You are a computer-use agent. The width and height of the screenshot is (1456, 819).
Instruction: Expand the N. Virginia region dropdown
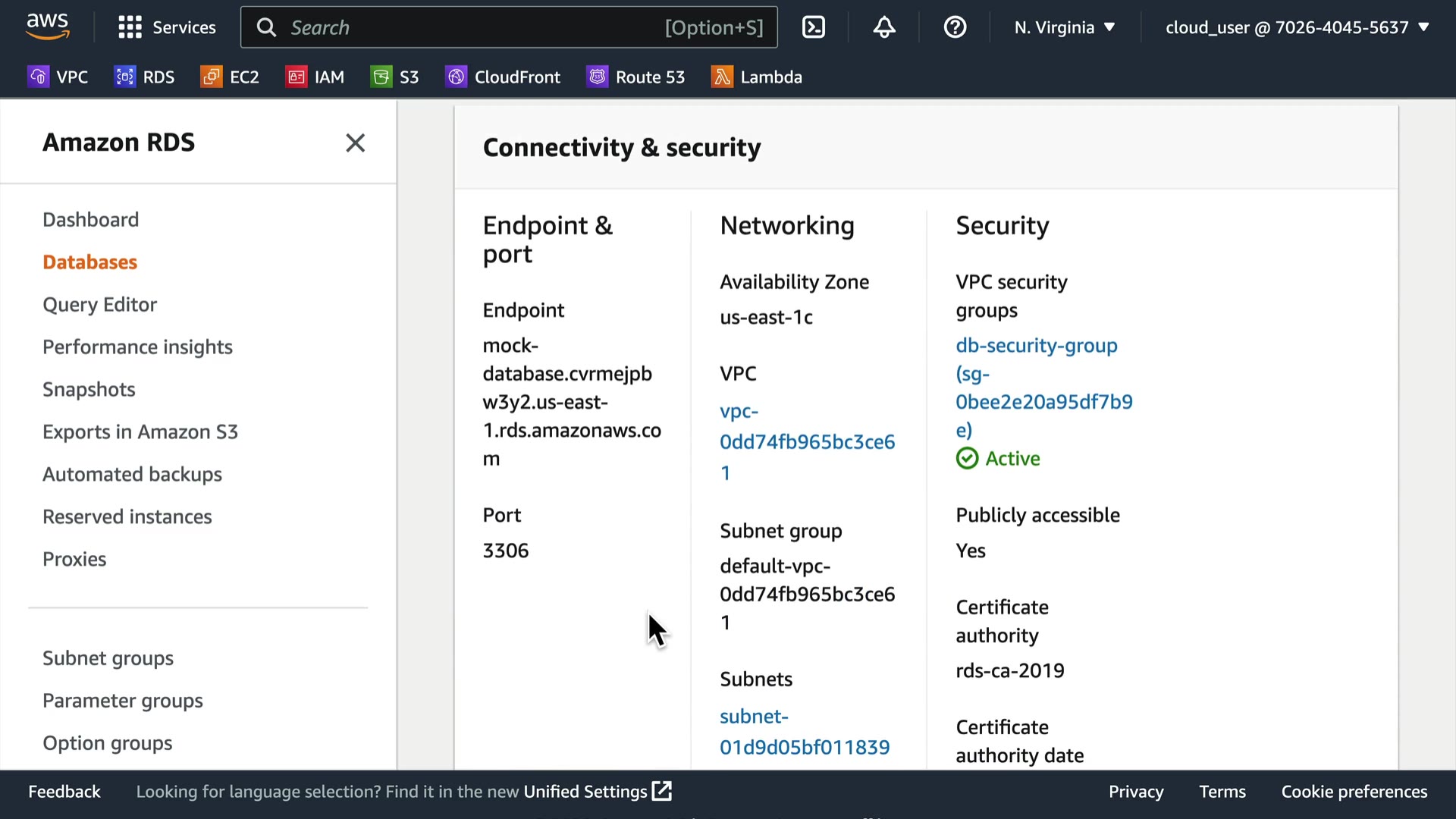[1065, 28]
